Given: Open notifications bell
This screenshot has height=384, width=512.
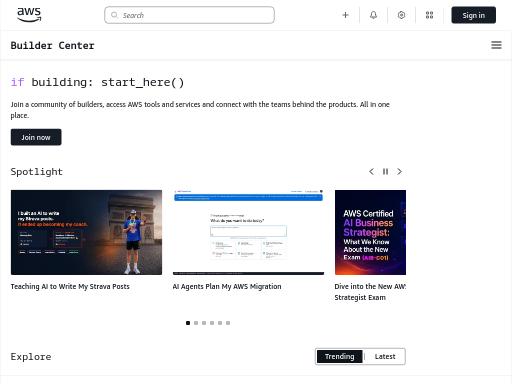Looking at the screenshot, I should tap(373, 15).
